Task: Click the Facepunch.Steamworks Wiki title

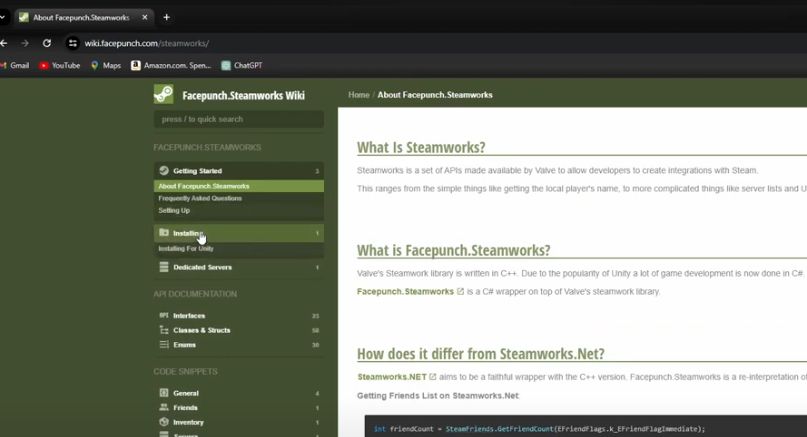Action: coord(243,95)
